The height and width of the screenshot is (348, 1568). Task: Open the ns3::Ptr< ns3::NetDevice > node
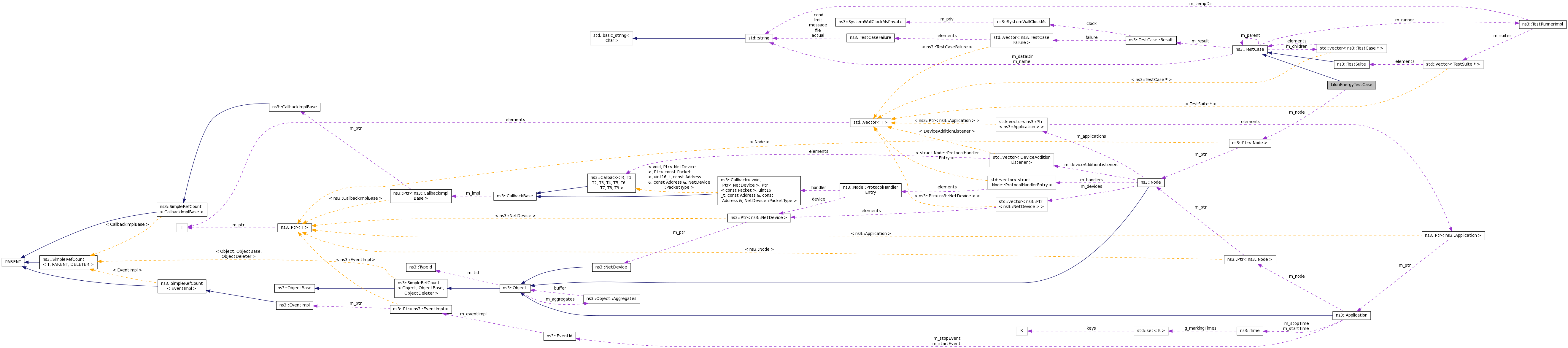point(759,218)
